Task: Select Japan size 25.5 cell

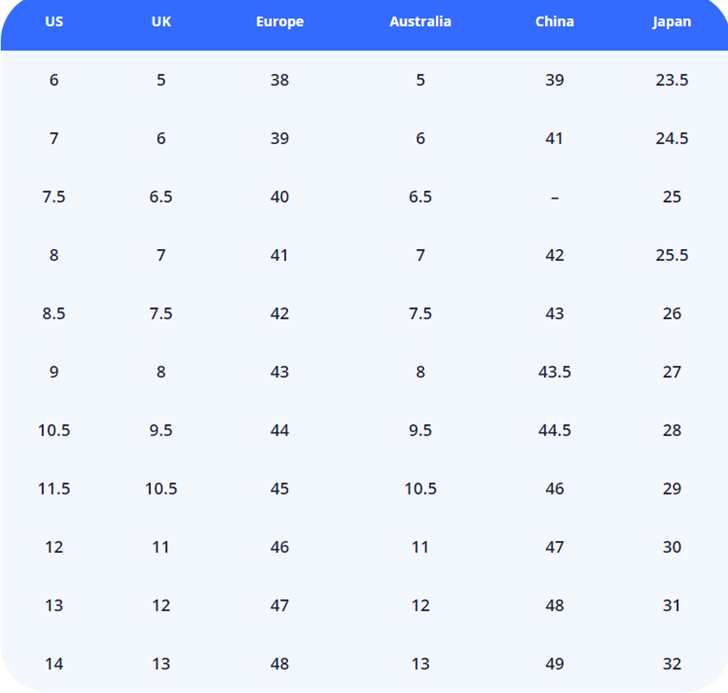Action: click(x=671, y=255)
